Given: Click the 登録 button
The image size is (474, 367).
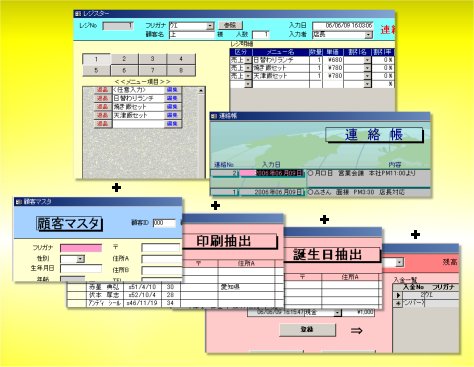Looking at the screenshot, I should coord(307,329).
